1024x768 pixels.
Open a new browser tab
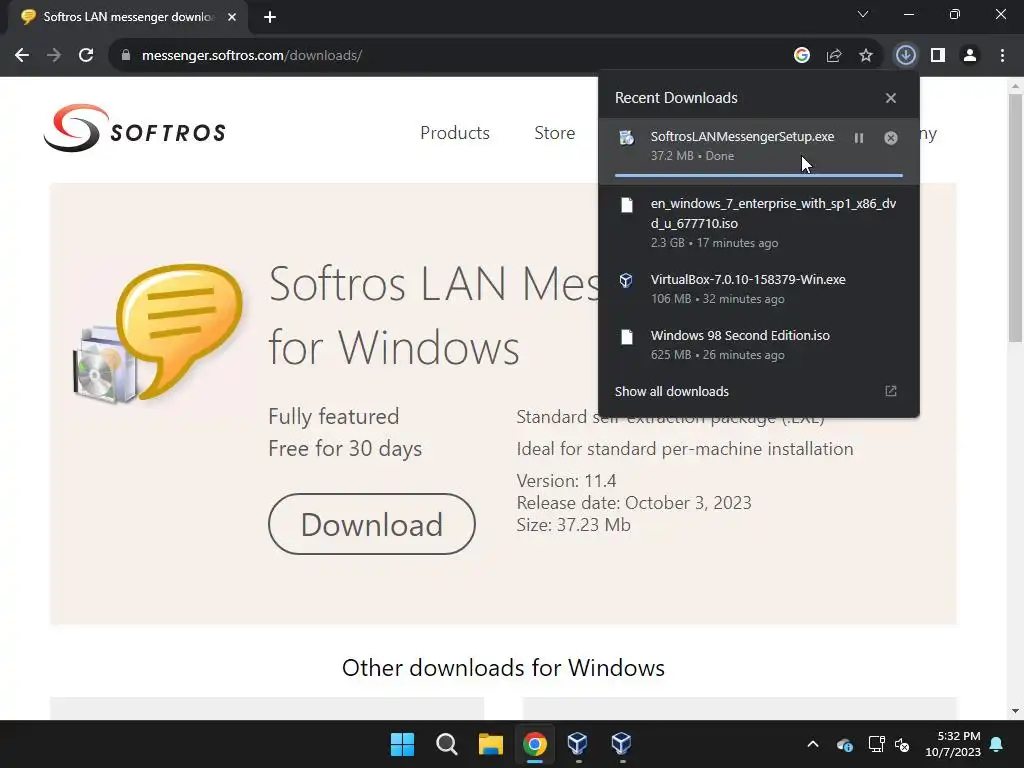(x=270, y=17)
